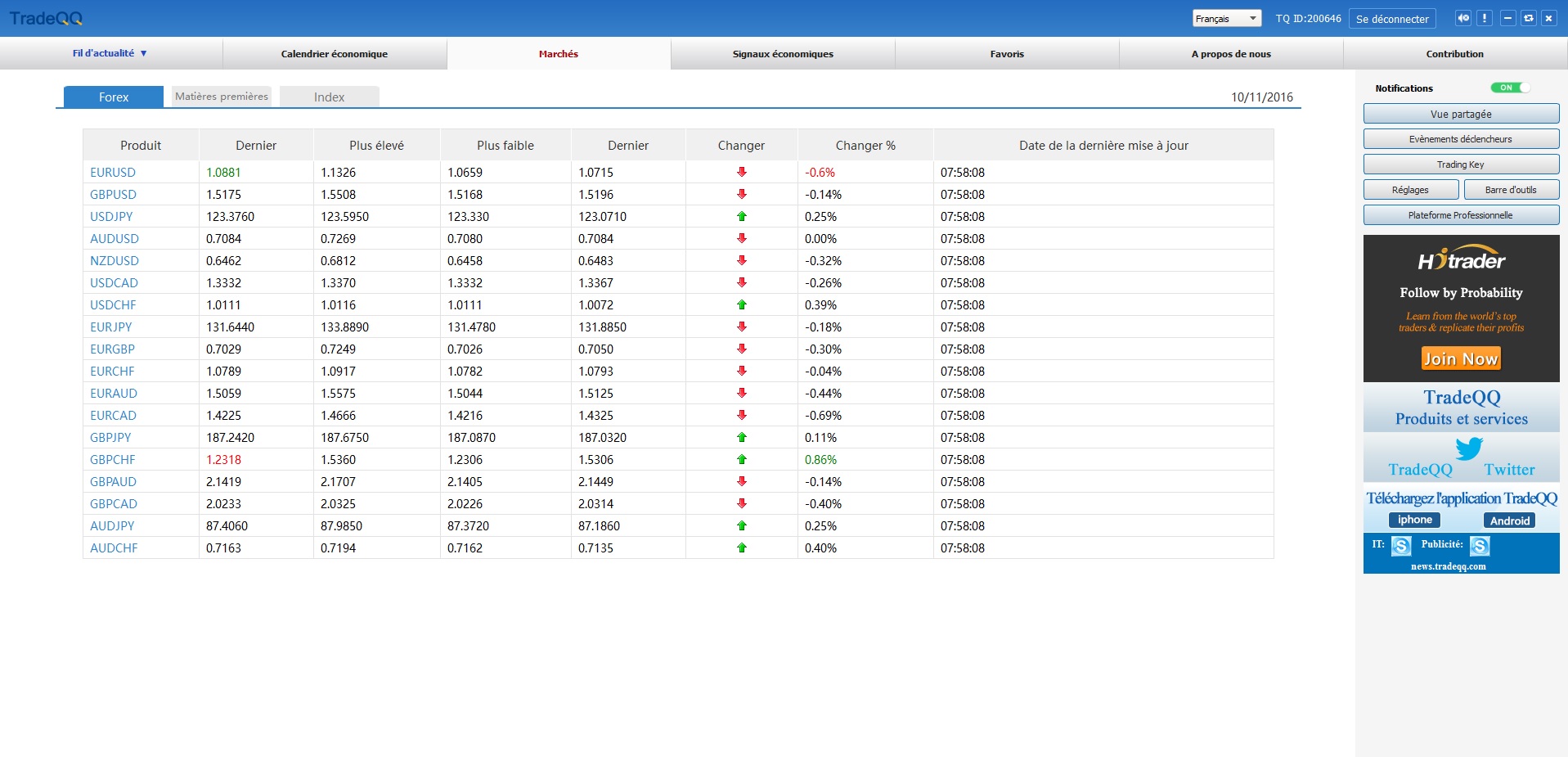Open the Twitter bird icon
Image resolution: width=1568 pixels, height=757 pixels.
click(x=1468, y=448)
